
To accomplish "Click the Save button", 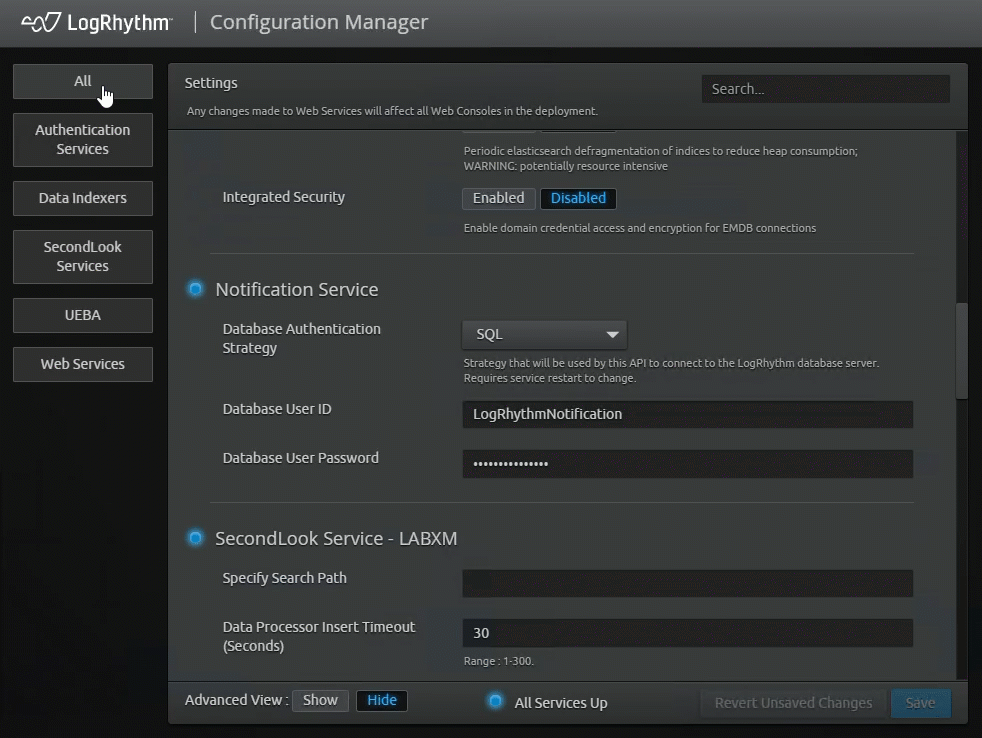I will [x=920, y=703].
